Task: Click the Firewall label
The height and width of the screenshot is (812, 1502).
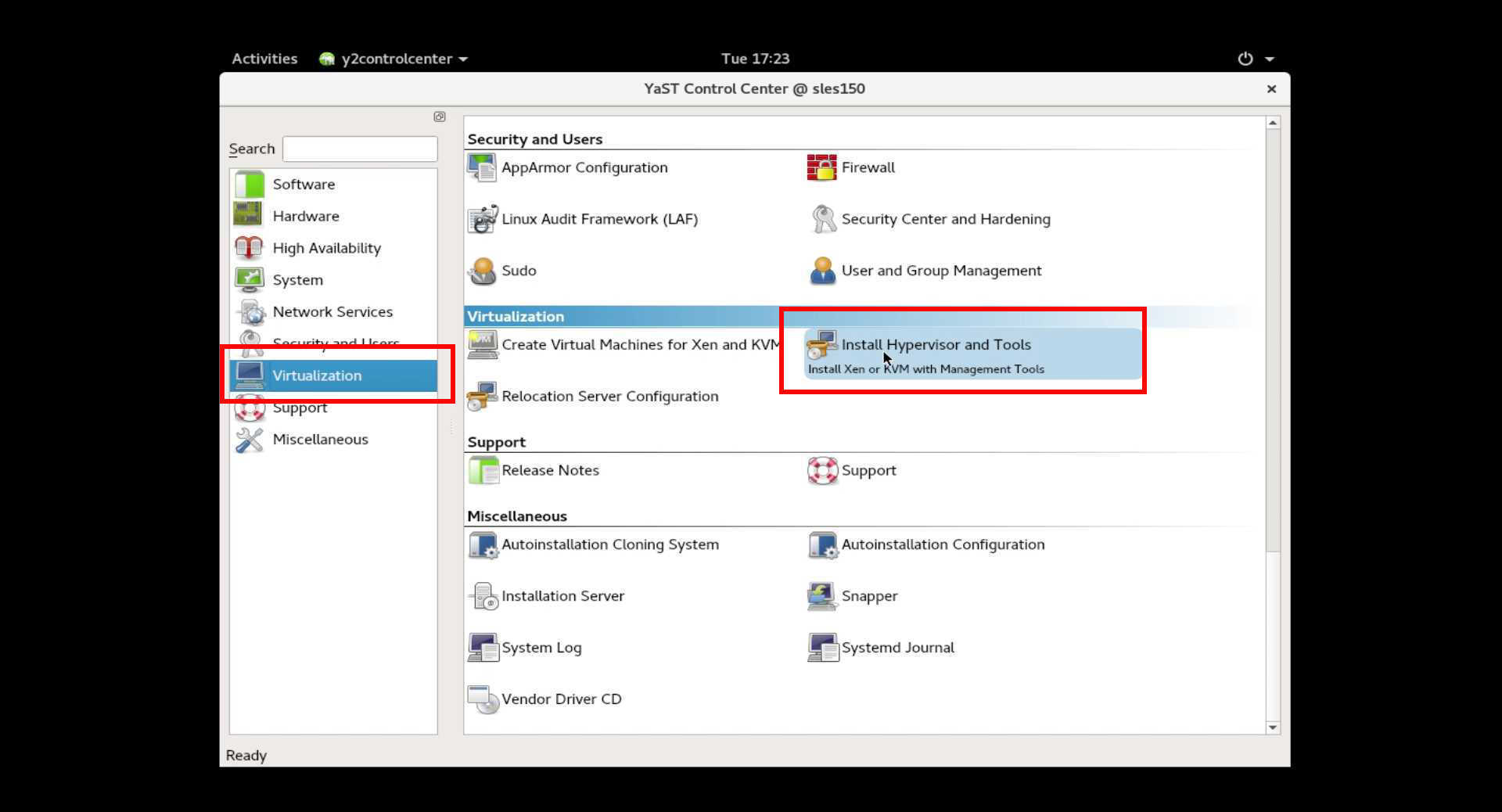Action: 868,167
